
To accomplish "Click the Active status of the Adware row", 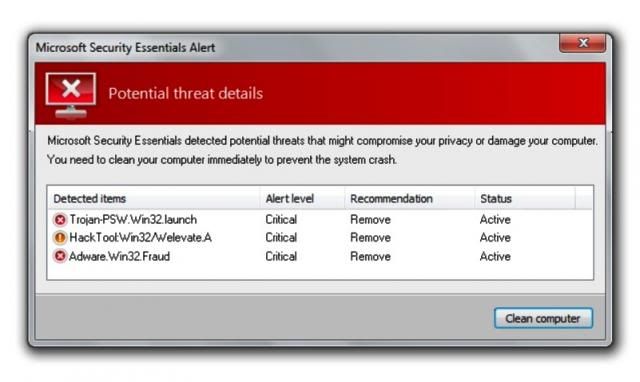I will pyautogui.click(x=495, y=256).
